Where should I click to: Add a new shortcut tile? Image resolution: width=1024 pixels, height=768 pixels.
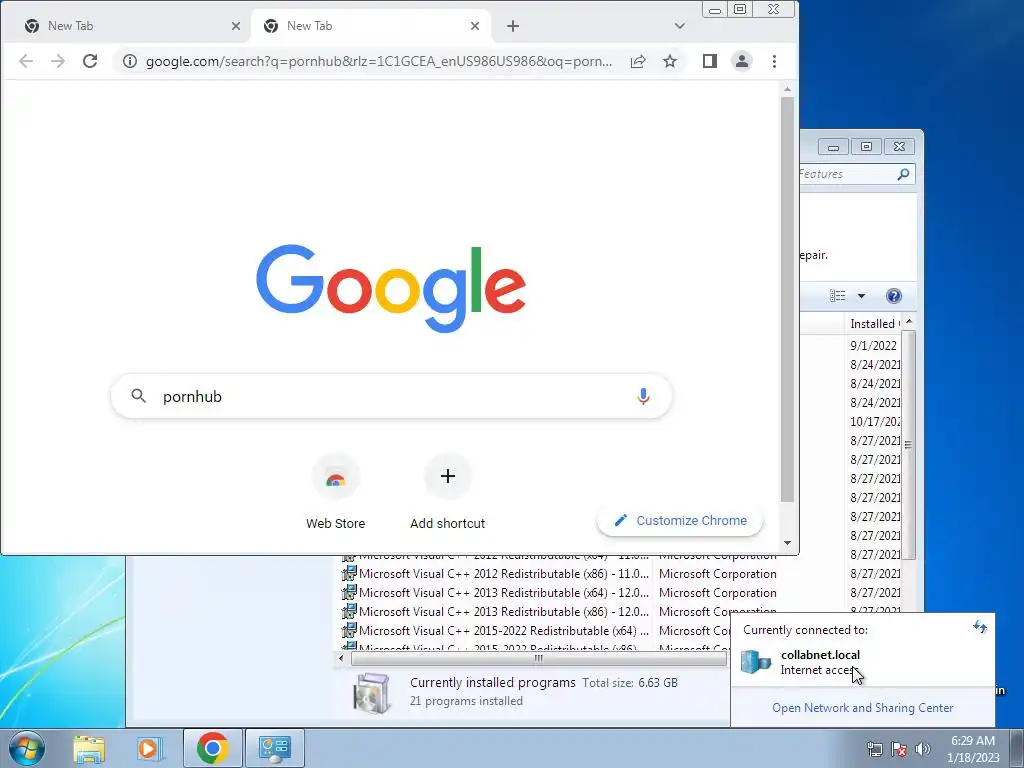point(447,492)
